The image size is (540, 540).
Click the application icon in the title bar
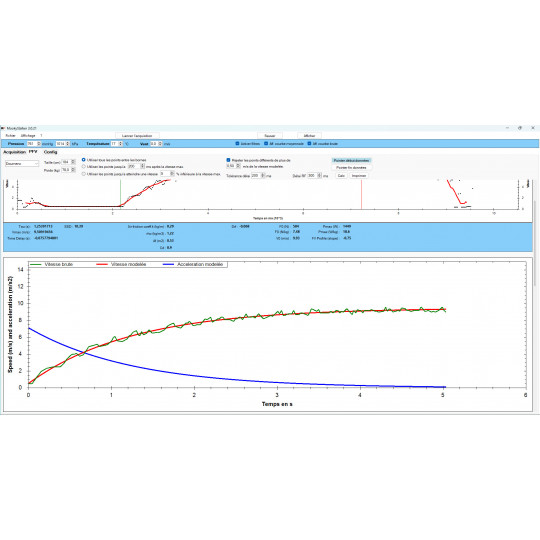[3, 128]
